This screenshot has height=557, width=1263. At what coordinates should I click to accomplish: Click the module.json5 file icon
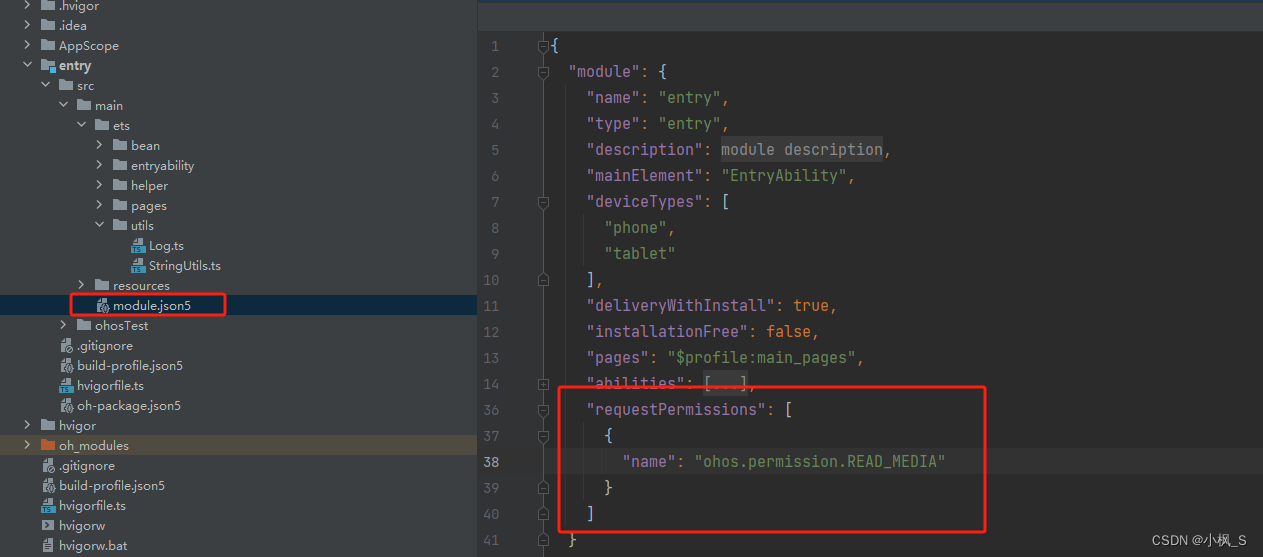pyautogui.click(x=103, y=305)
